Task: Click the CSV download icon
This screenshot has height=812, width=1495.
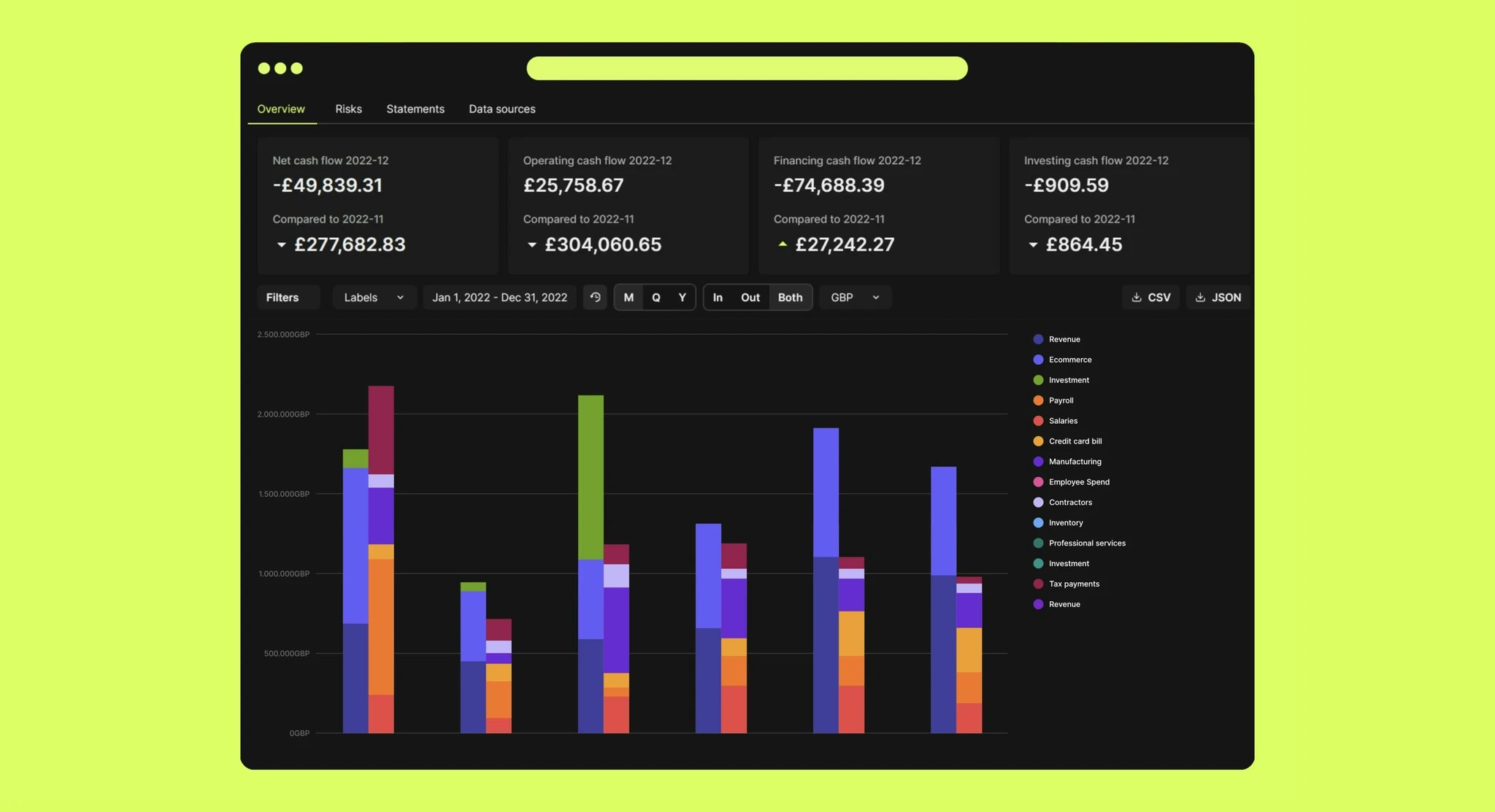Action: tap(1136, 298)
